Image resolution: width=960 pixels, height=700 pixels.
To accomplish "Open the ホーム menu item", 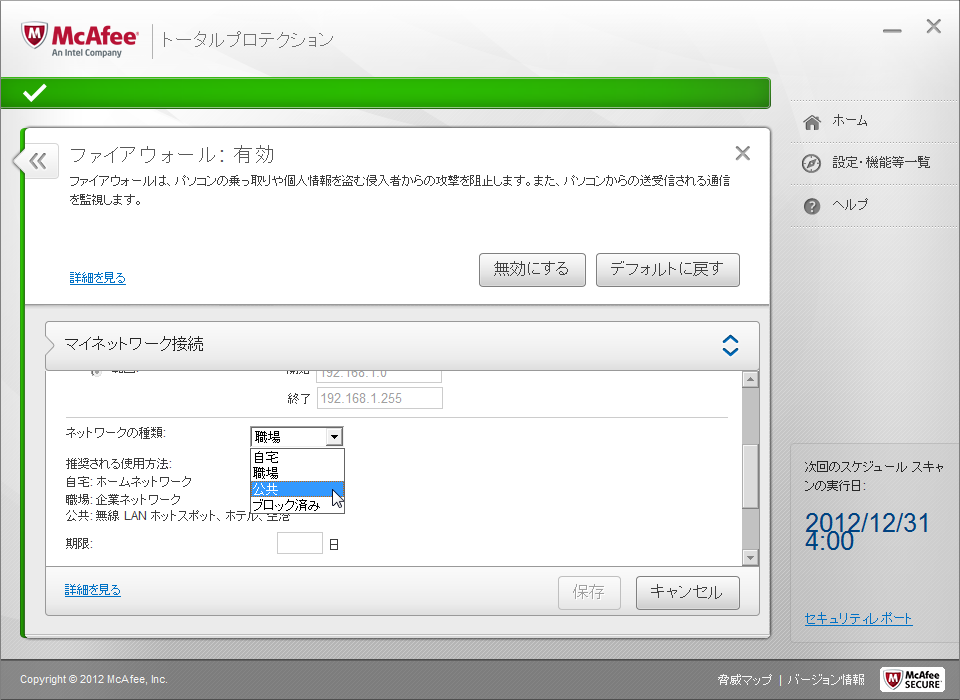I will [850, 121].
